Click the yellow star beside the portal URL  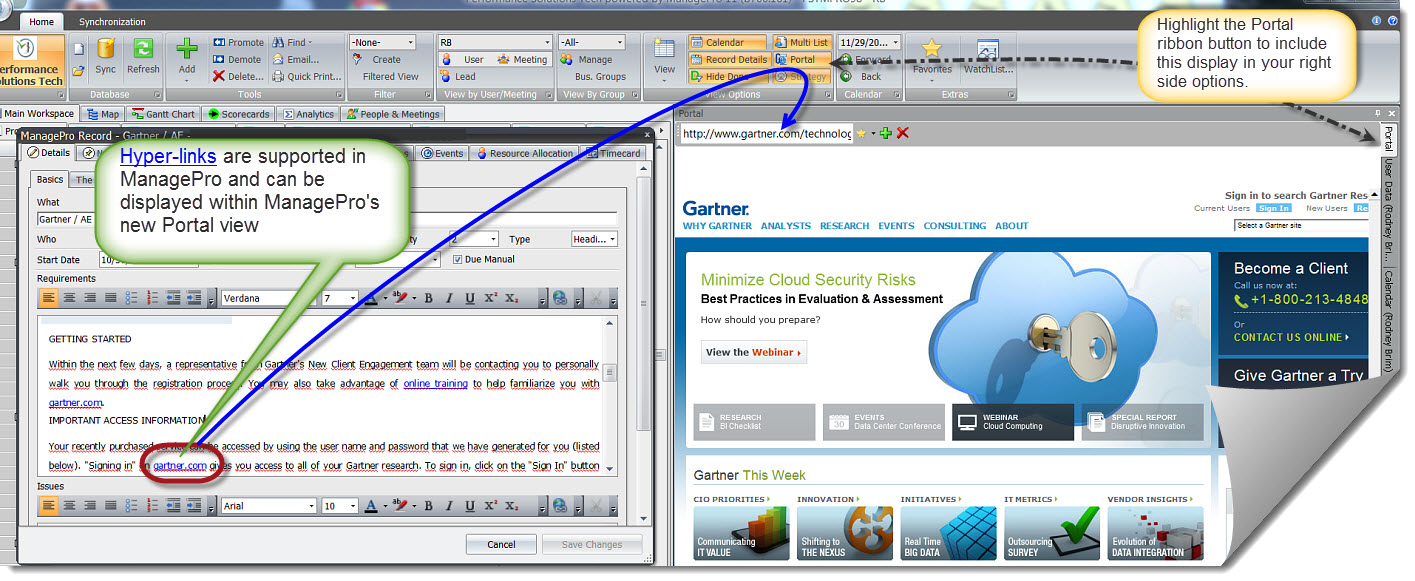click(x=861, y=133)
